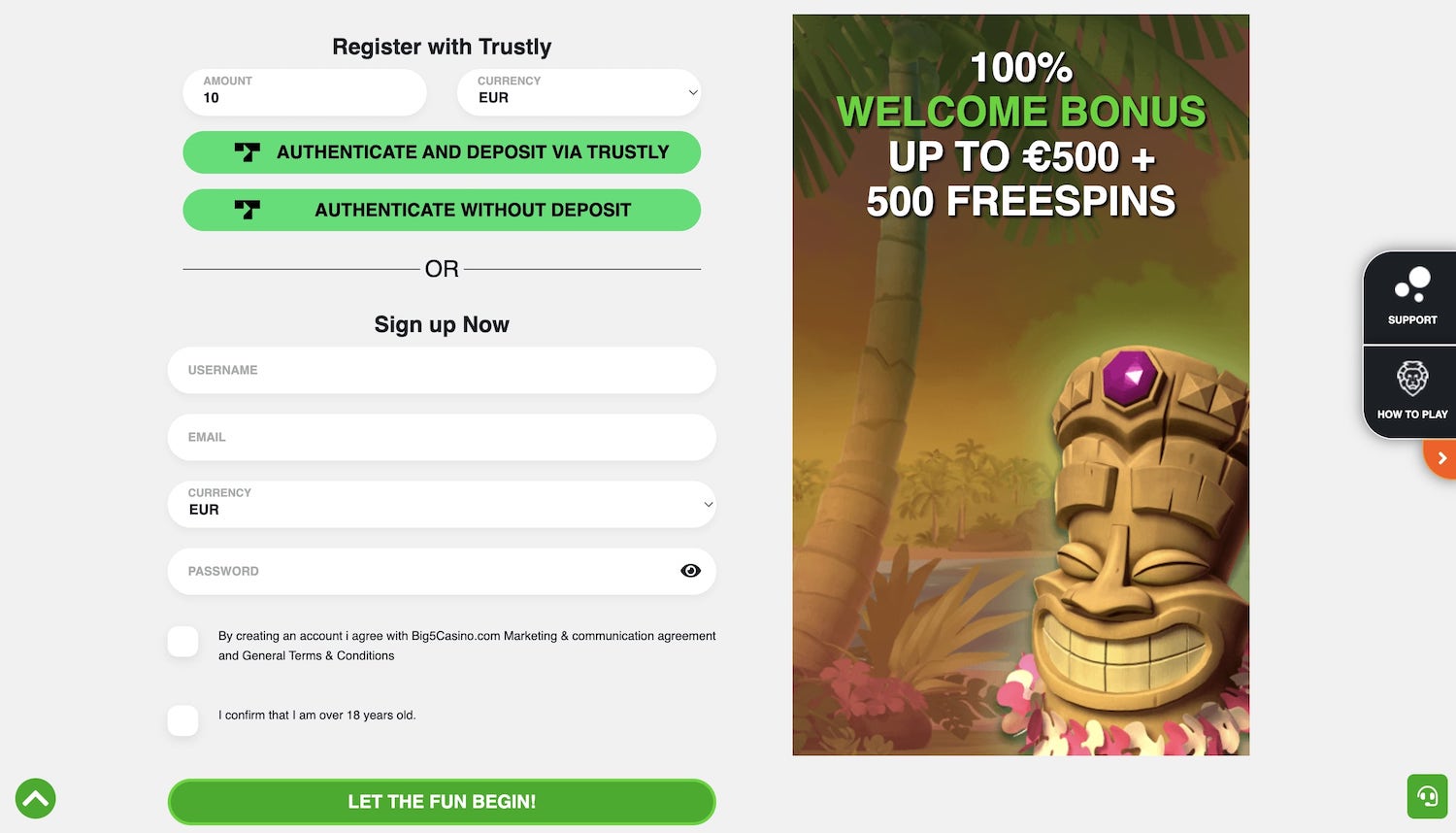Screen dimensions: 1456x833
Task: Click the orange arrow side tab
Action: click(1441, 458)
